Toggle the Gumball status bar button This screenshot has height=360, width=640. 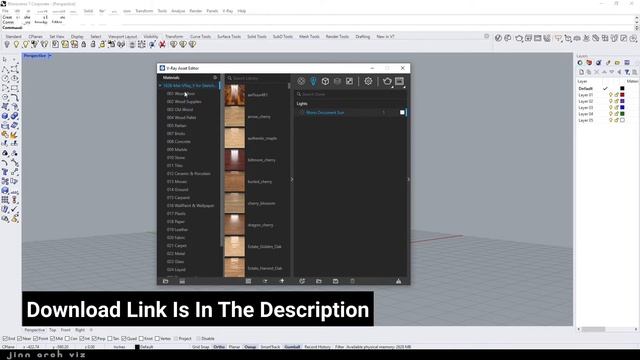pos(292,347)
